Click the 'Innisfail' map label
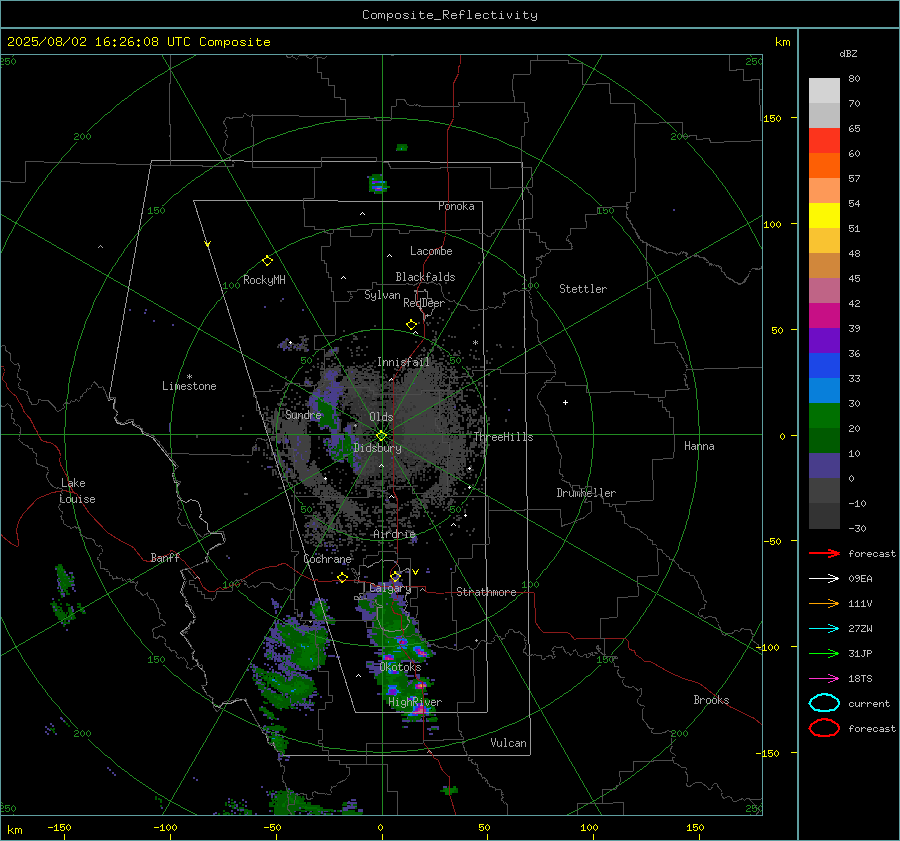900x841 pixels. [x=403, y=362]
